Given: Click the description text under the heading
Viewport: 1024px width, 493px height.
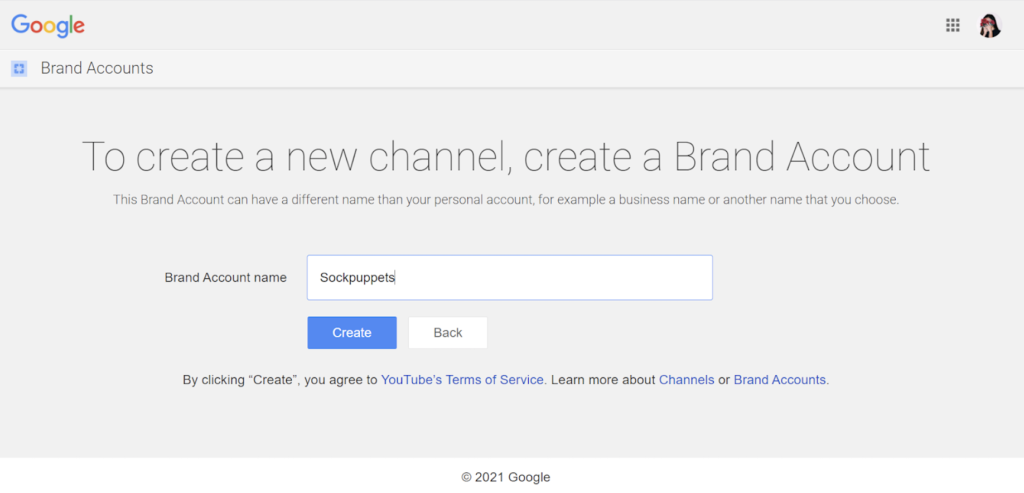Looking at the screenshot, I should pos(506,200).
